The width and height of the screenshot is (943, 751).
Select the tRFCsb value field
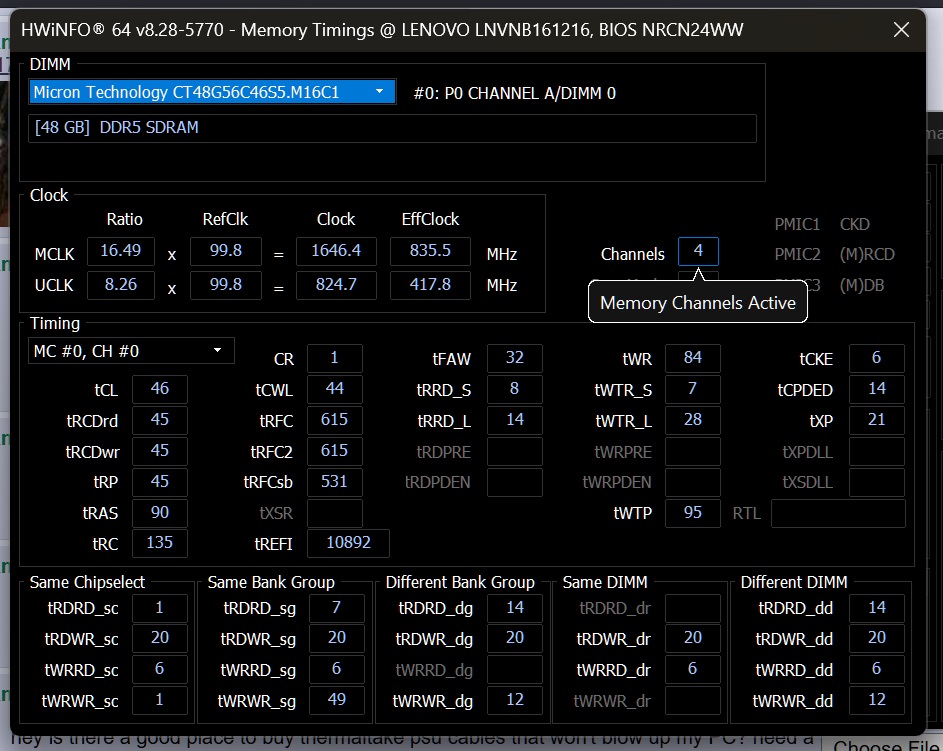[x=334, y=482]
